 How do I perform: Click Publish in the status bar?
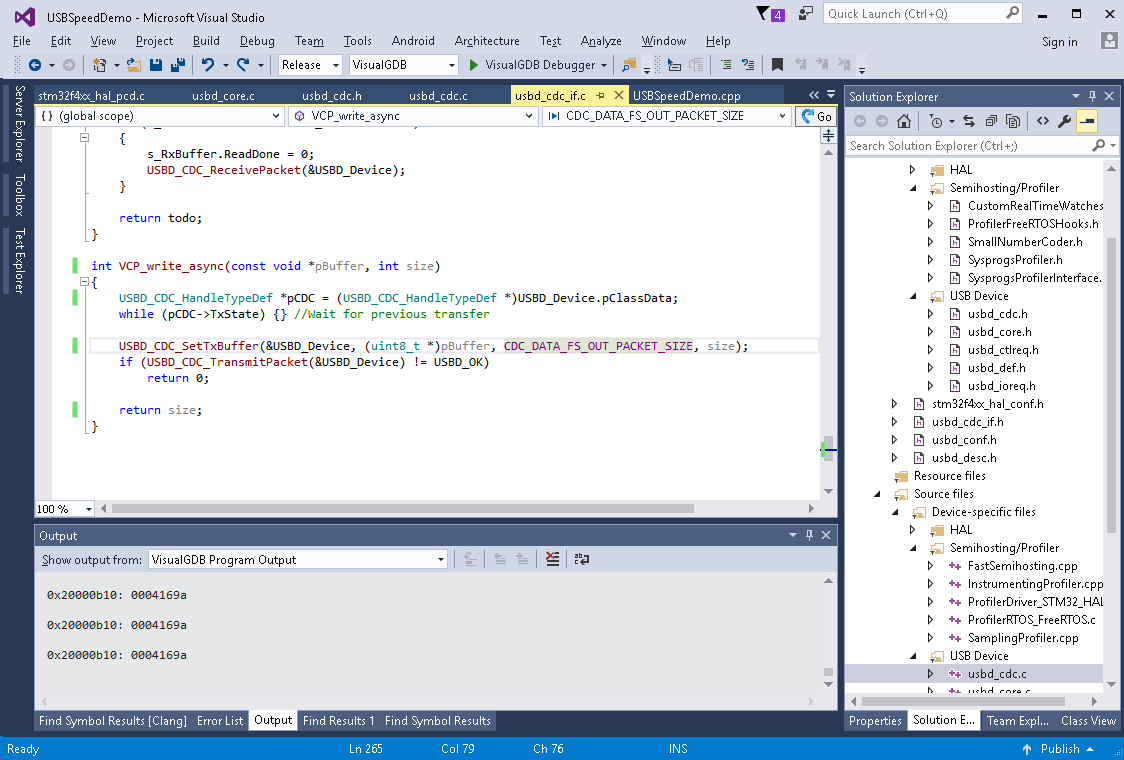1059,749
